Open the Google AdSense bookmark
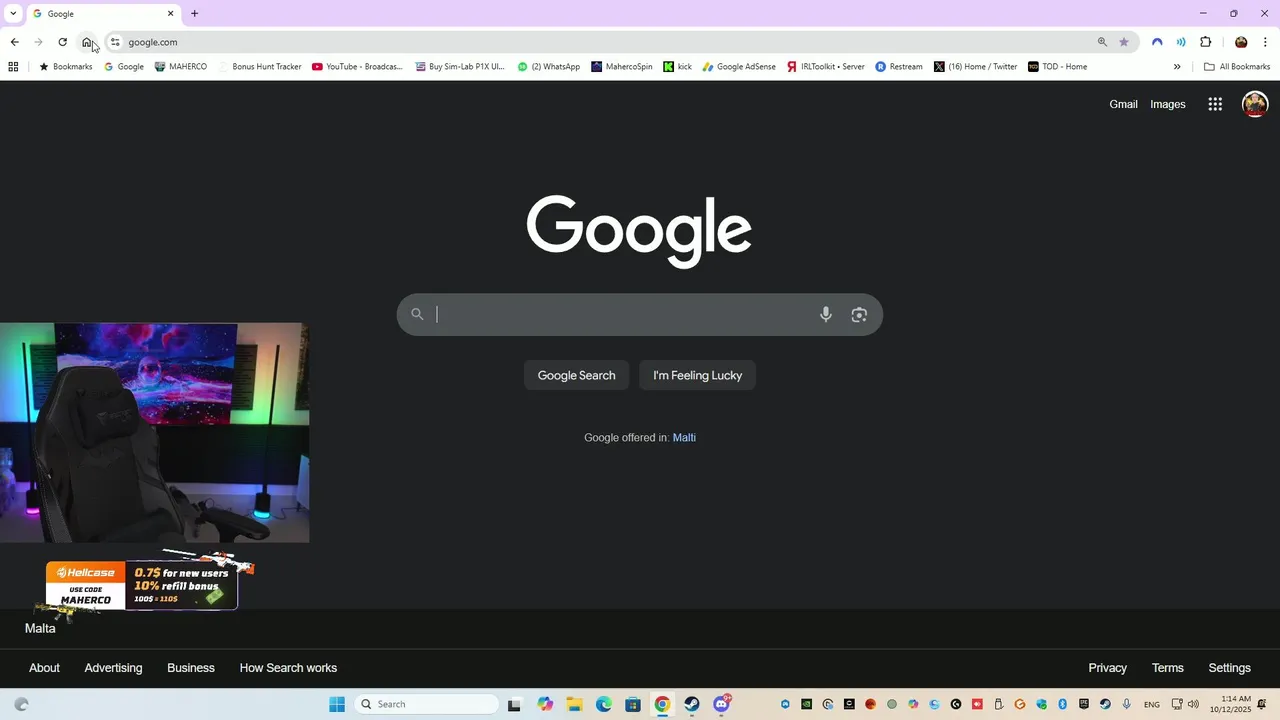 739,67
